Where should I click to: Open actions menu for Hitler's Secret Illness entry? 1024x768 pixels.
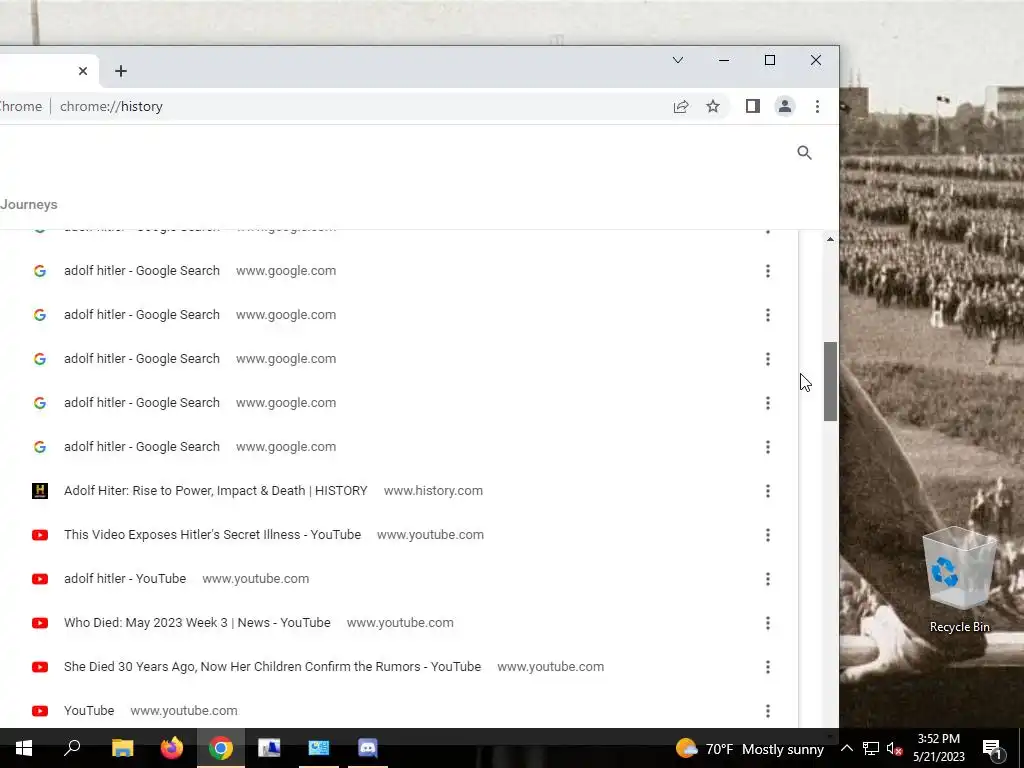[768, 535]
